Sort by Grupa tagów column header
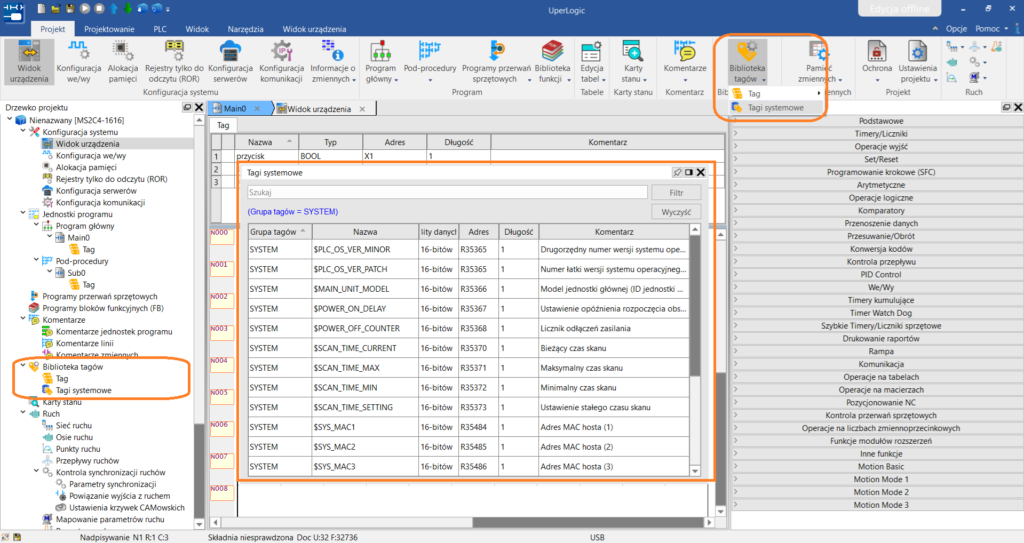This screenshot has width=1024, height=543. 280,232
